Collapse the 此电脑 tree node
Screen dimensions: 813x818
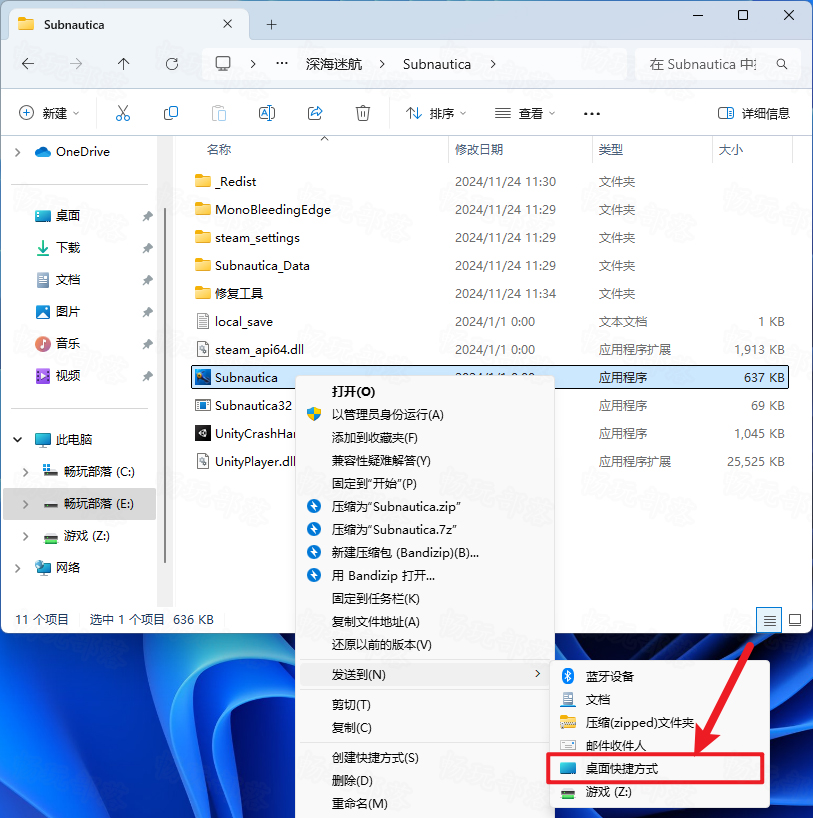click(18, 440)
